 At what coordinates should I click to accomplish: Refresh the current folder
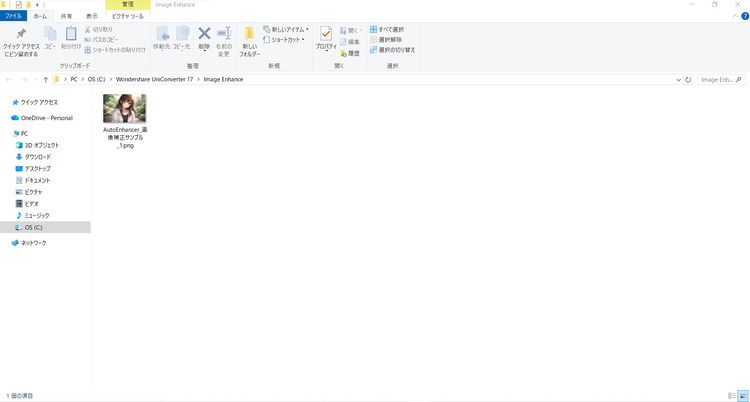tap(688, 80)
